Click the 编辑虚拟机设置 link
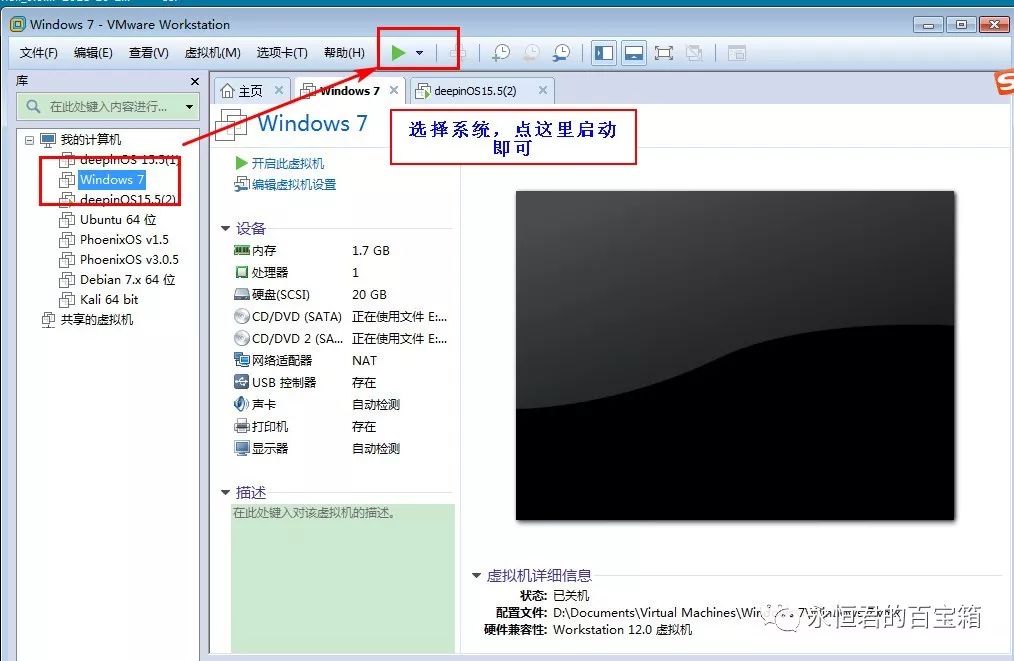 [293, 184]
